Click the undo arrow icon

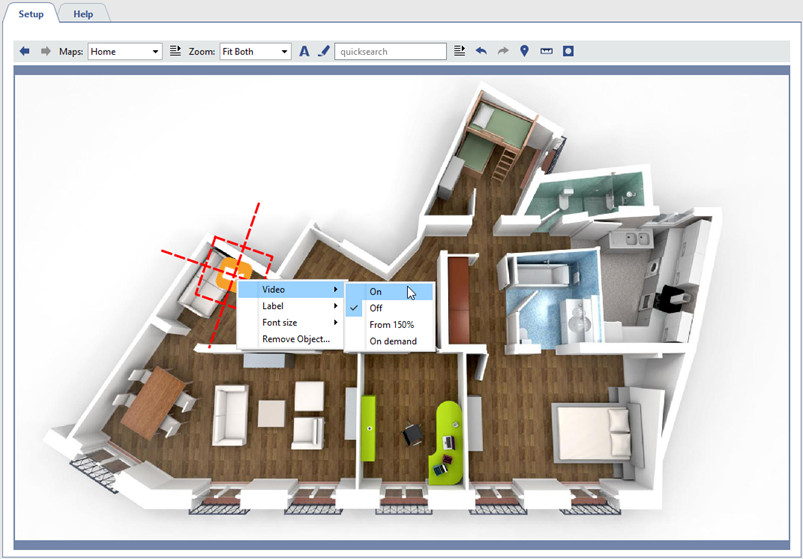(x=481, y=51)
